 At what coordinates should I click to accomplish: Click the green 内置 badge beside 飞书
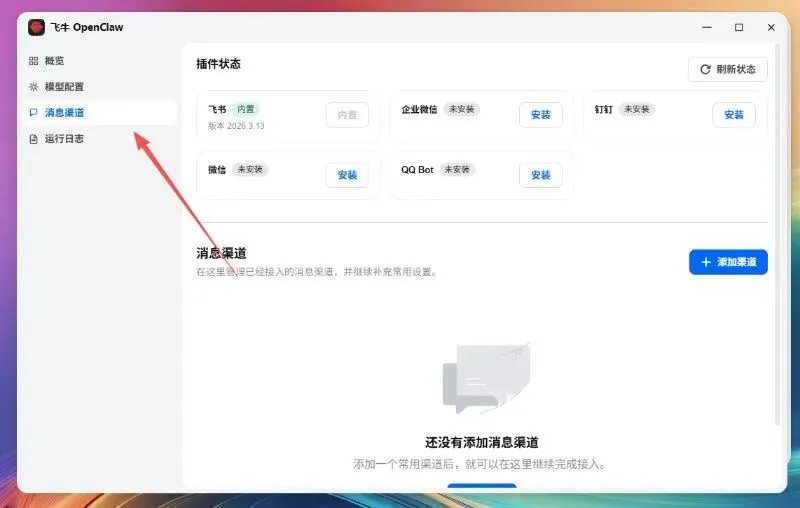tap(245, 109)
